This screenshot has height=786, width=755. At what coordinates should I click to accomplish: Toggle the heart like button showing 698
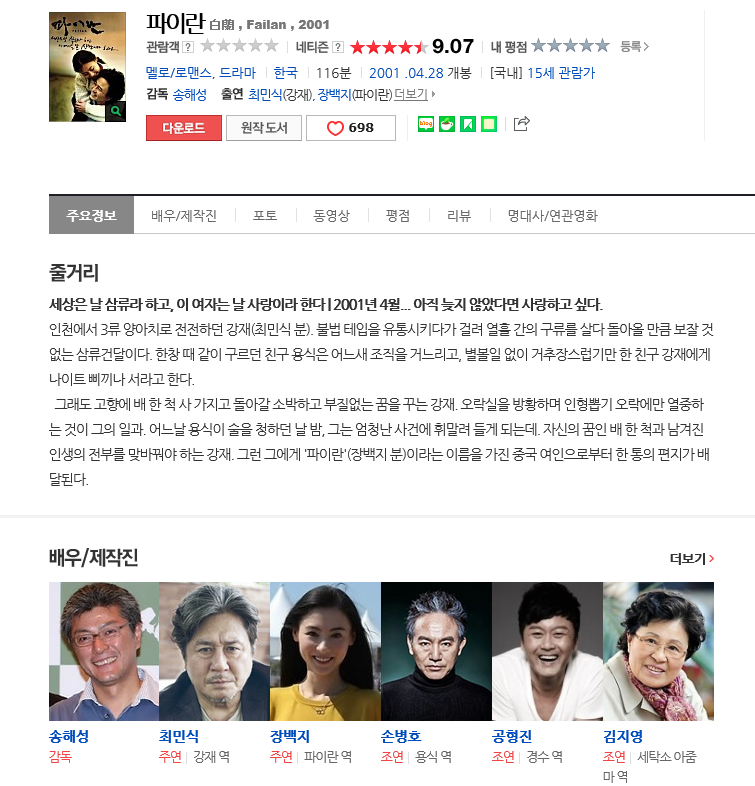click(351, 128)
